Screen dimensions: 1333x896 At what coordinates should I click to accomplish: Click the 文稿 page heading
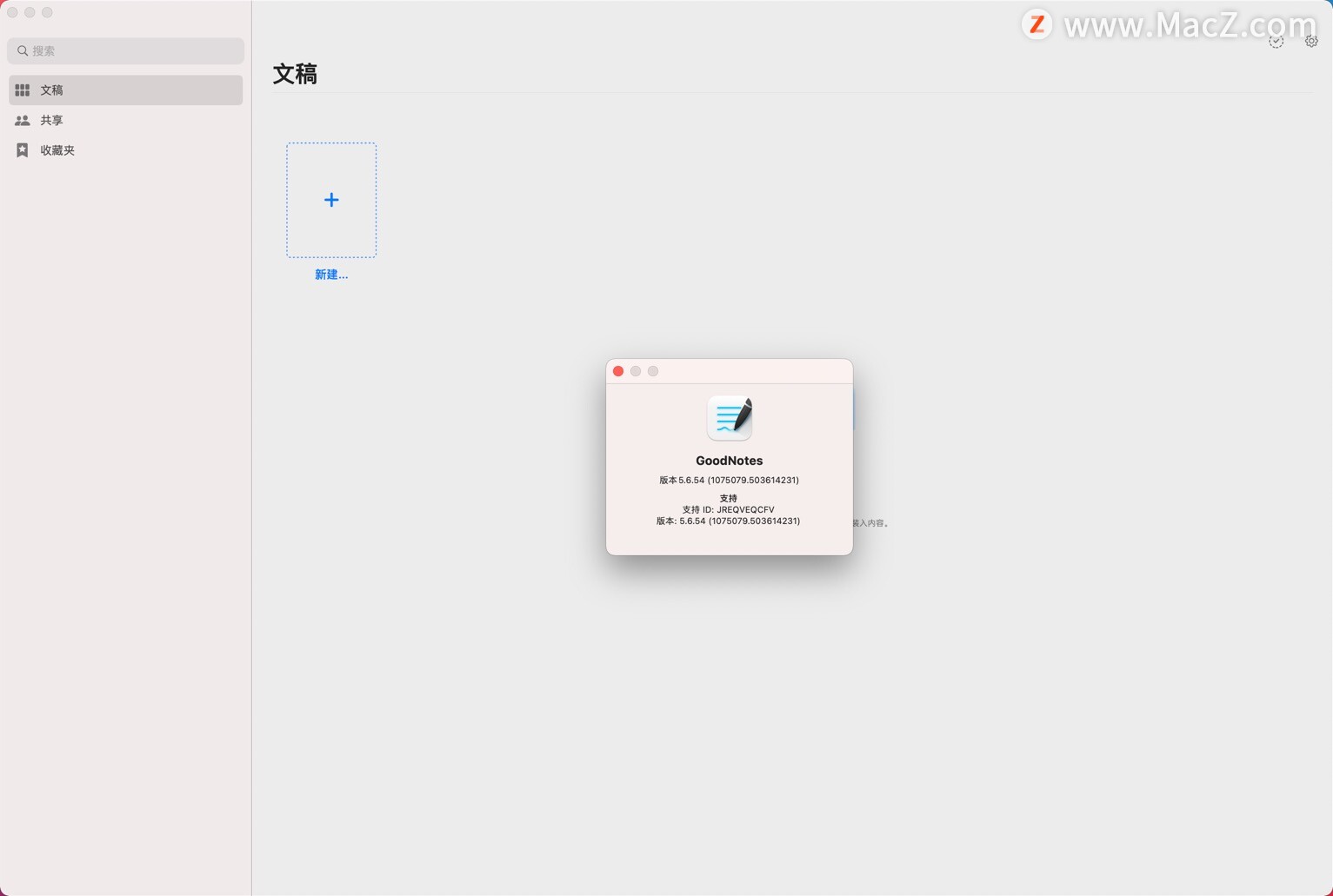tap(296, 74)
